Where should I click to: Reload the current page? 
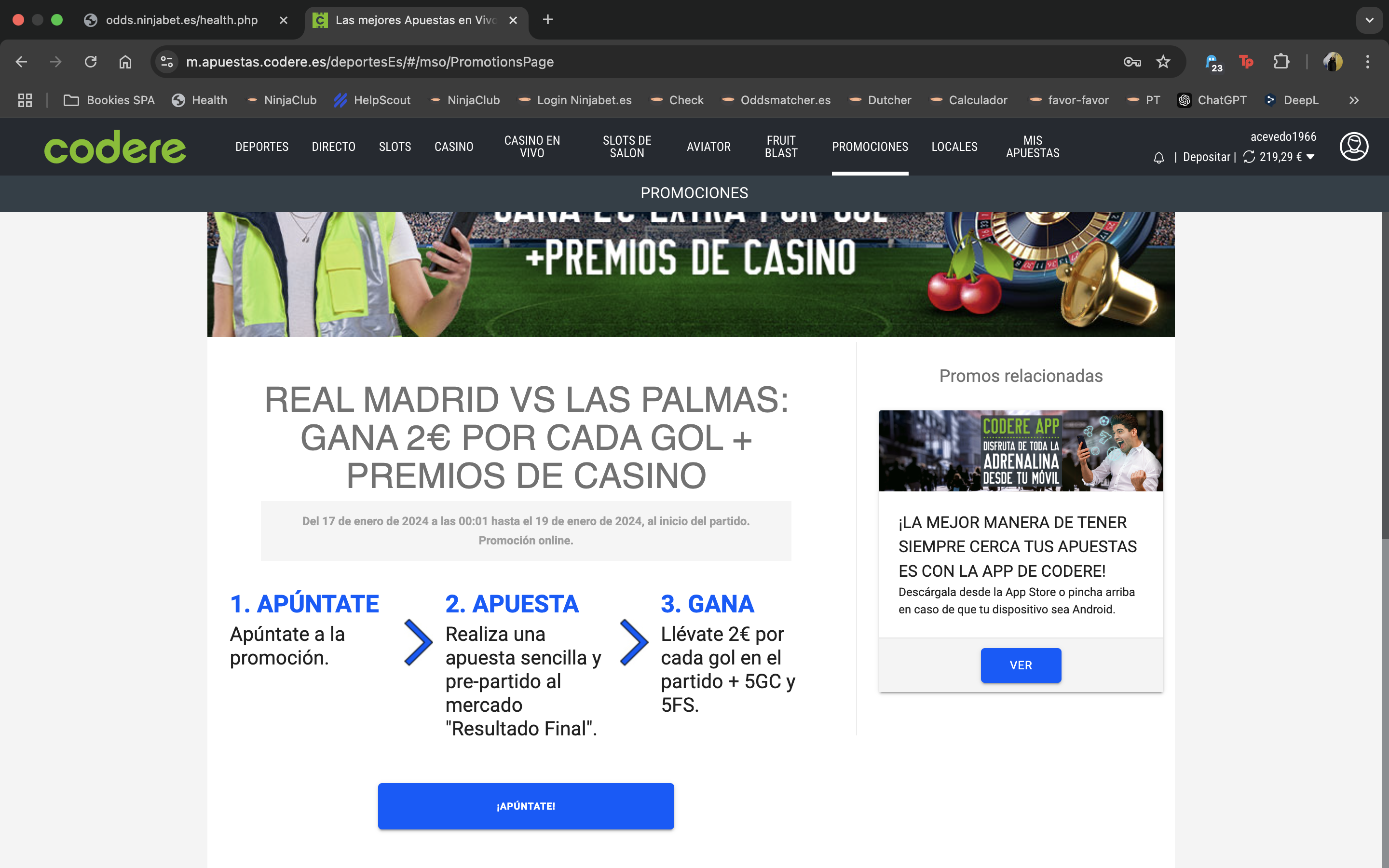(91, 61)
